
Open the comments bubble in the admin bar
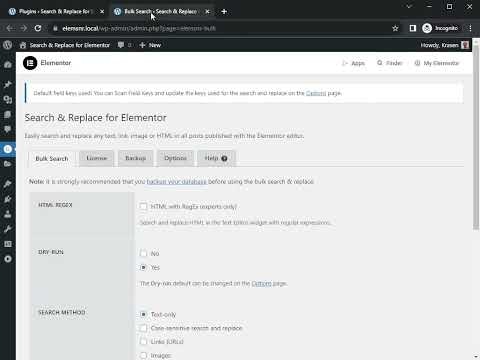tap(121, 45)
